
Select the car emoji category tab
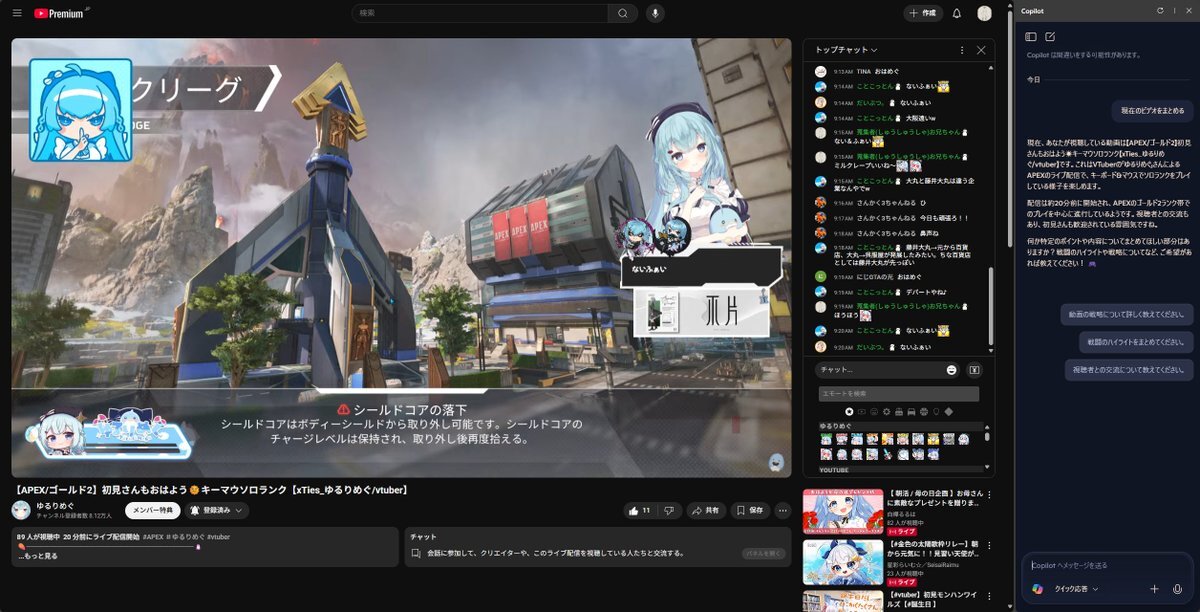click(x=911, y=411)
